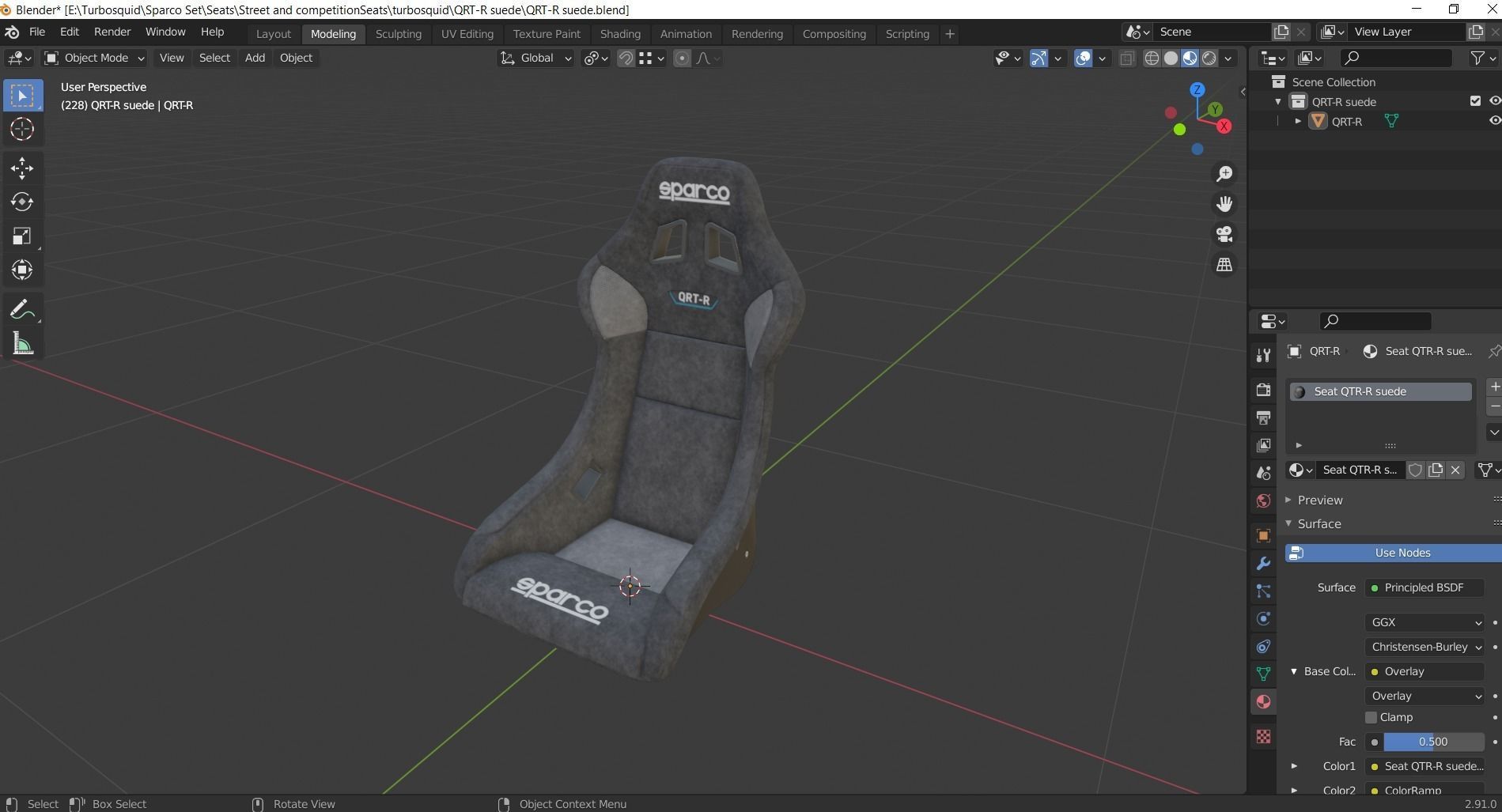Switch perspective/orthographic grid icon
Screen dimensions: 1502x812
1224,265
